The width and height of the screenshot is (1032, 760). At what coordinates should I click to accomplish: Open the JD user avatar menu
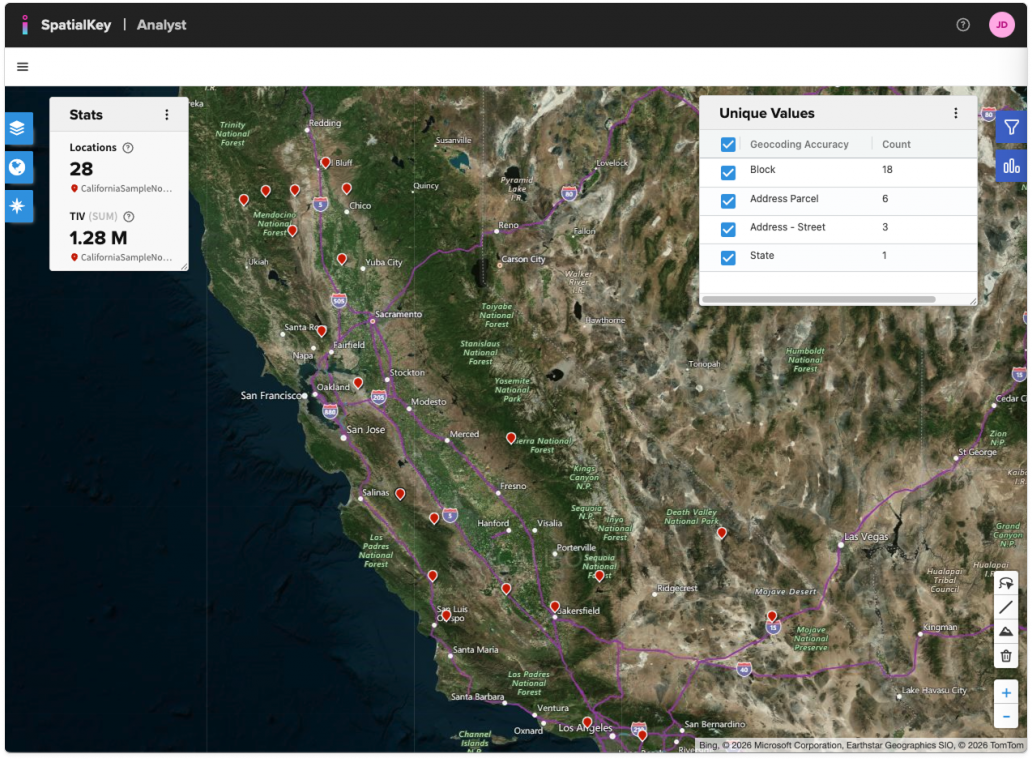point(1001,25)
